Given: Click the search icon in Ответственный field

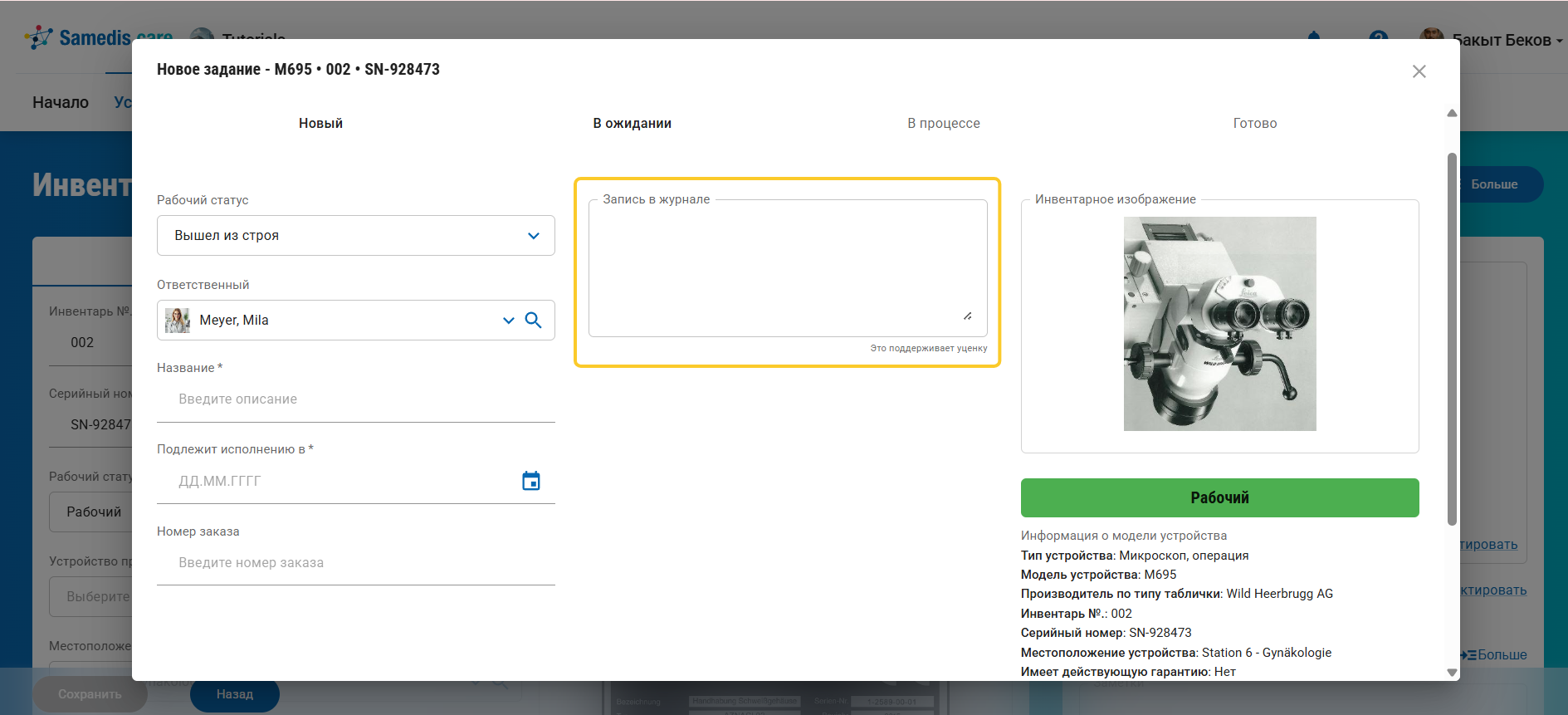Looking at the screenshot, I should pos(534,321).
